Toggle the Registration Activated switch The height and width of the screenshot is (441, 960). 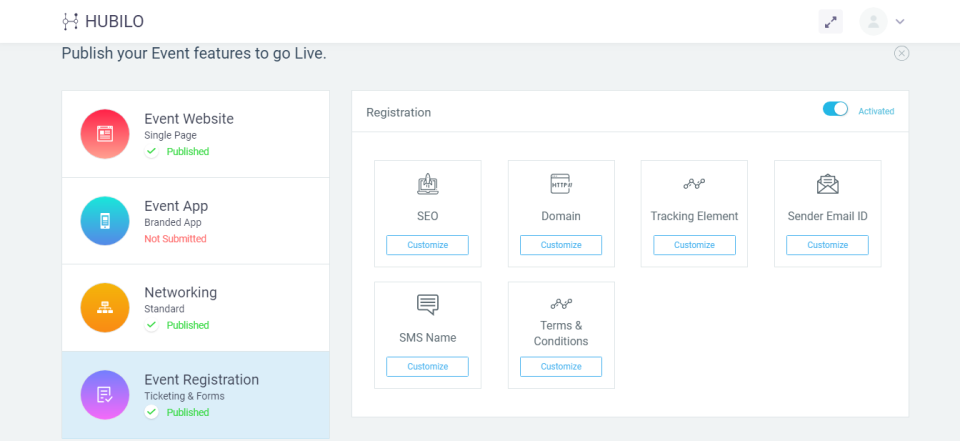pyautogui.click(x=835, y=109)
